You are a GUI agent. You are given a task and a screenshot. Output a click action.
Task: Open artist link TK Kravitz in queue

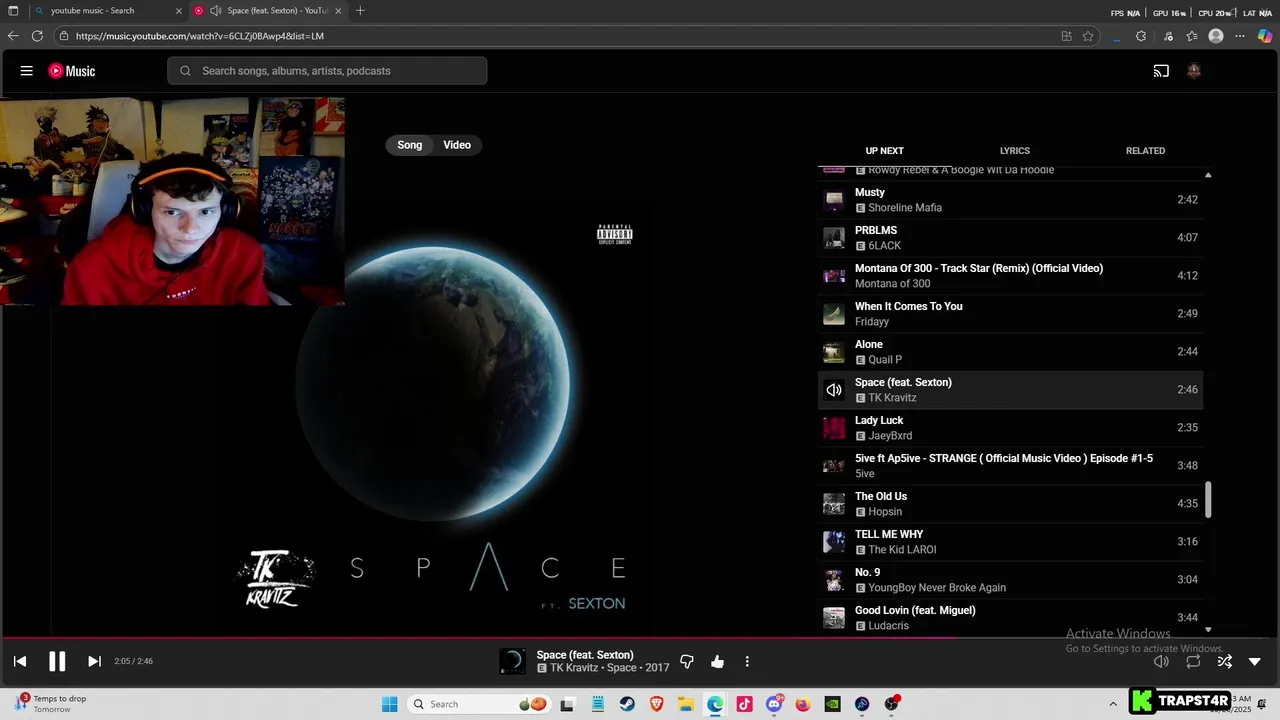(892, 398)
